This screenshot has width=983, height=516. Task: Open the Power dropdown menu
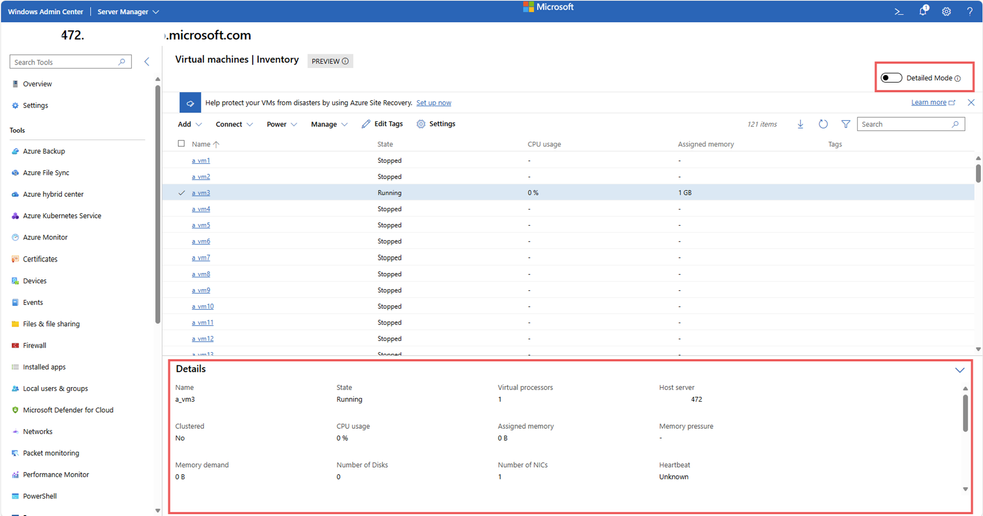click(281, 124)
